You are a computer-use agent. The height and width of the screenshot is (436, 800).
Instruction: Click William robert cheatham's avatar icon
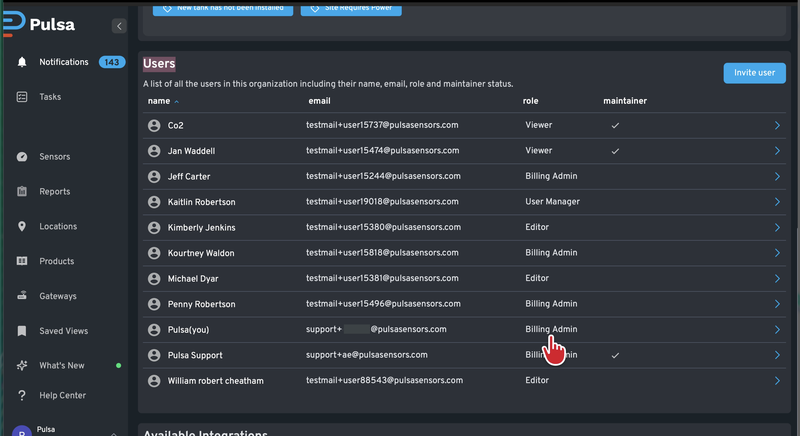(x=154, y=380)
